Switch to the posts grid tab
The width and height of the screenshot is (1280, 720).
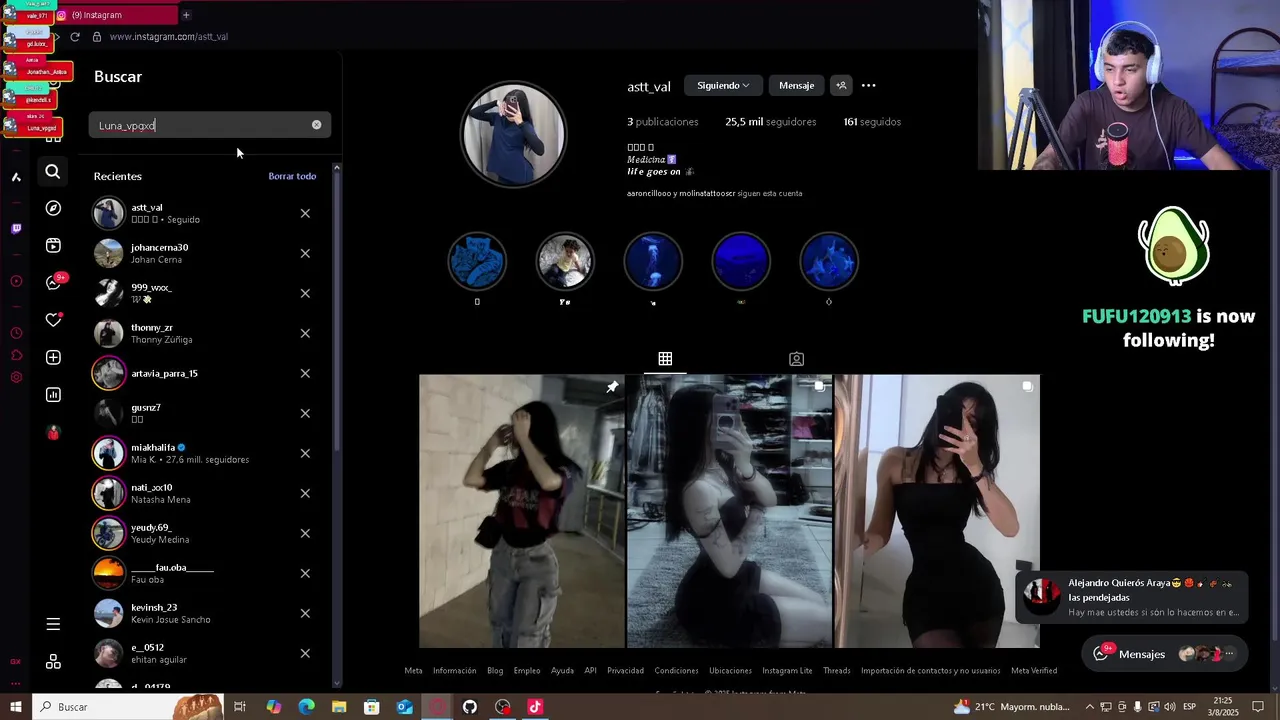665,359
